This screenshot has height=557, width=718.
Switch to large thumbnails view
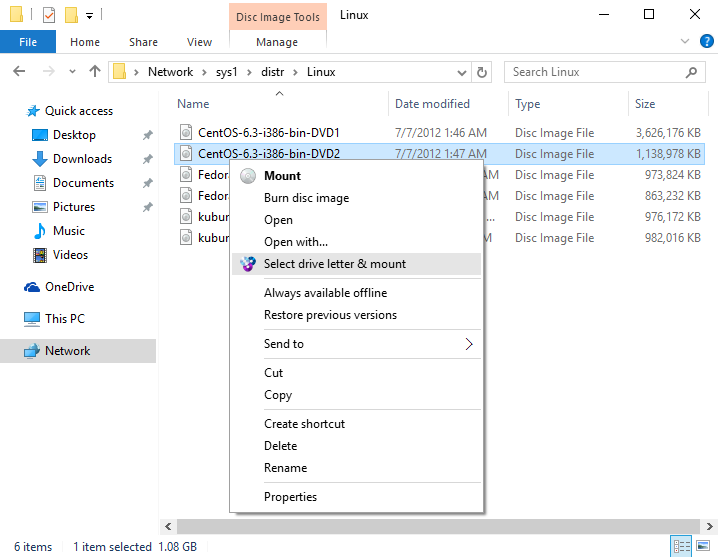tap(703, 546)
